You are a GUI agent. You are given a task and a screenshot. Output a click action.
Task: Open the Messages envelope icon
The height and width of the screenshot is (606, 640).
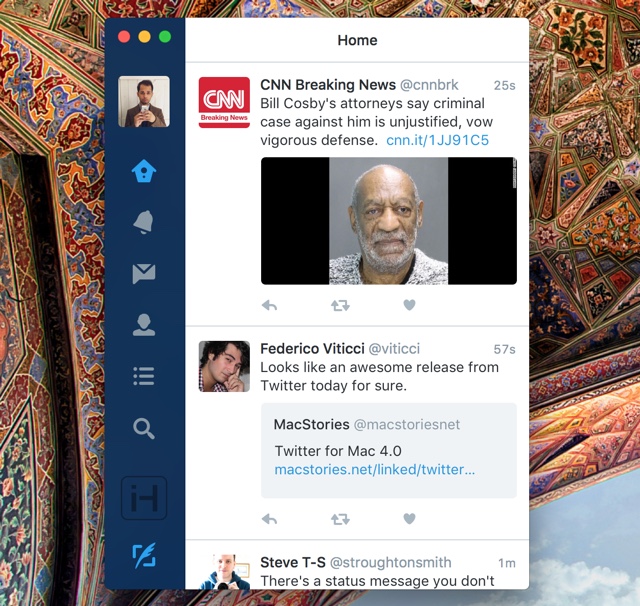(x=144, y=273)
